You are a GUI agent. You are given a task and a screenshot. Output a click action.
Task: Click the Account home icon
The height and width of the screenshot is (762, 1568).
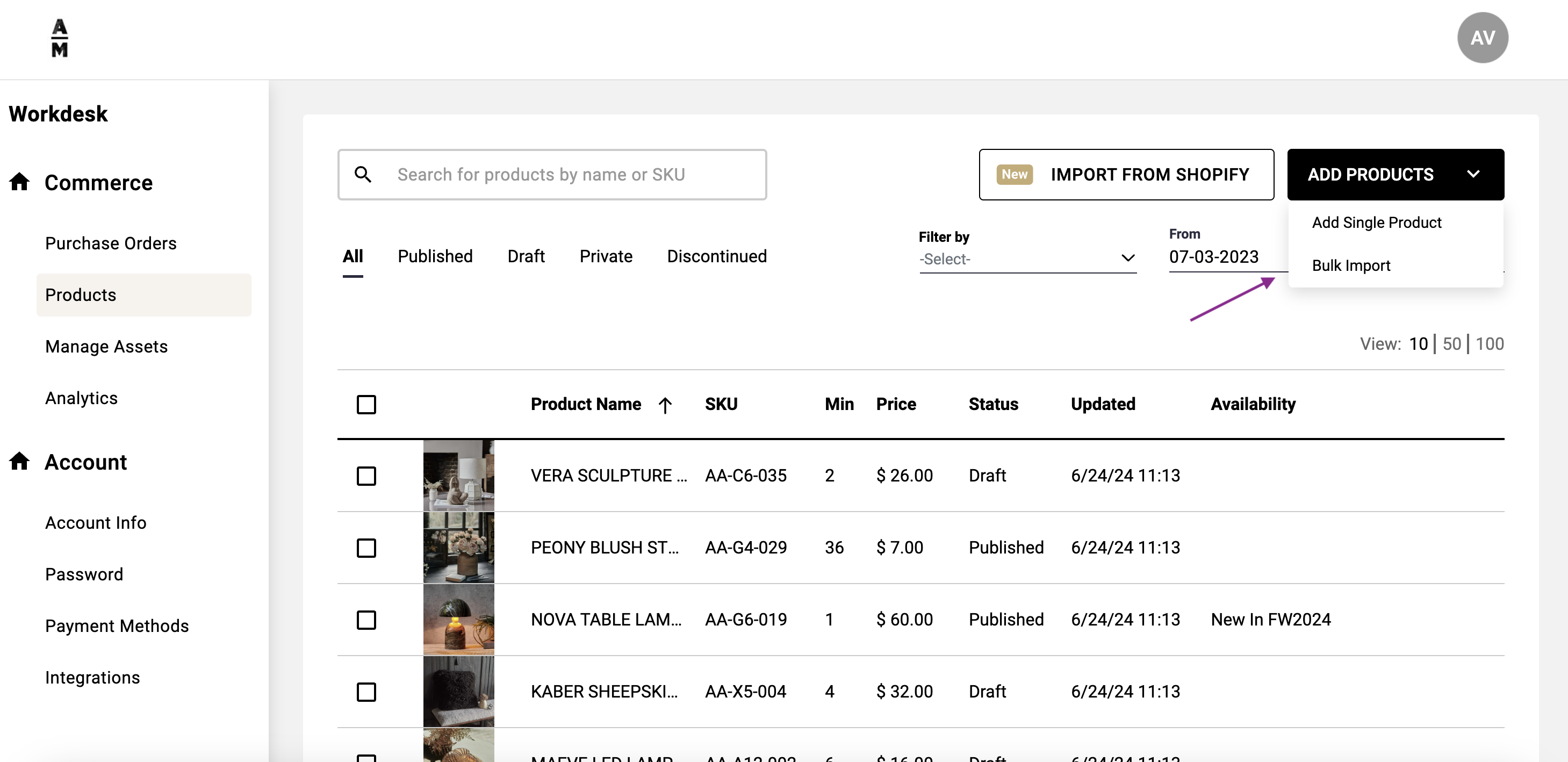[19, 462]
